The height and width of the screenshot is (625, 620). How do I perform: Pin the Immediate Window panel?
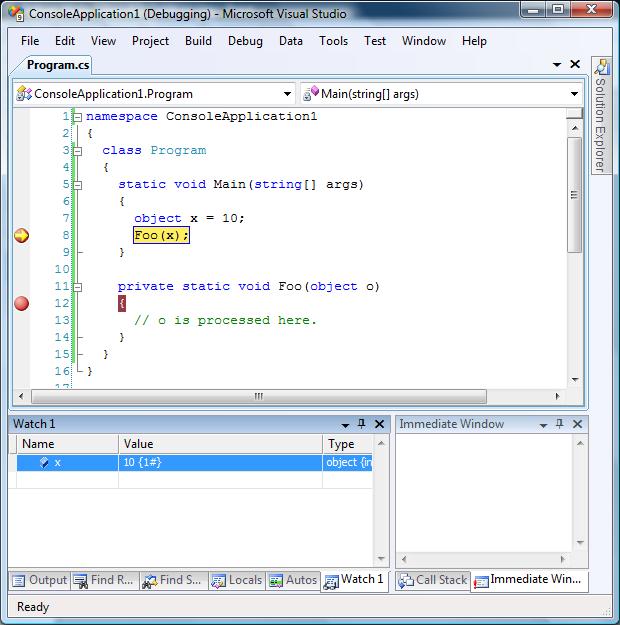pyautogui.click(x=559, y=423)
